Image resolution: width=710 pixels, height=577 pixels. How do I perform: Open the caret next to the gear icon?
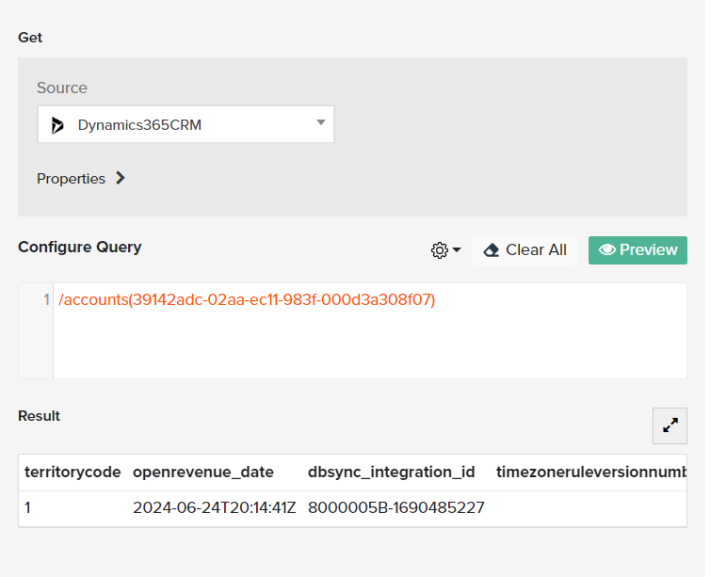click(x=457, y=250)
